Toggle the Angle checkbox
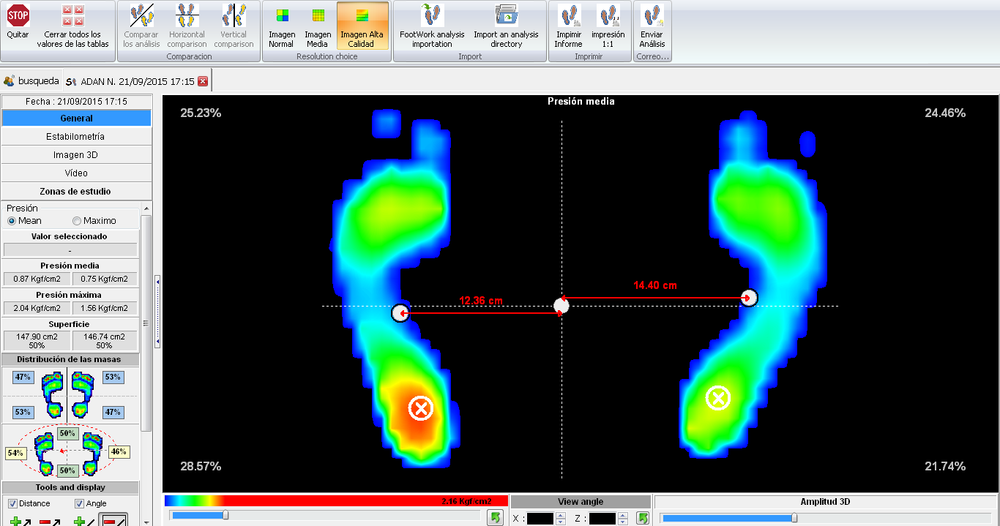Screen dimensions: 1000x526 pos(80,504)
